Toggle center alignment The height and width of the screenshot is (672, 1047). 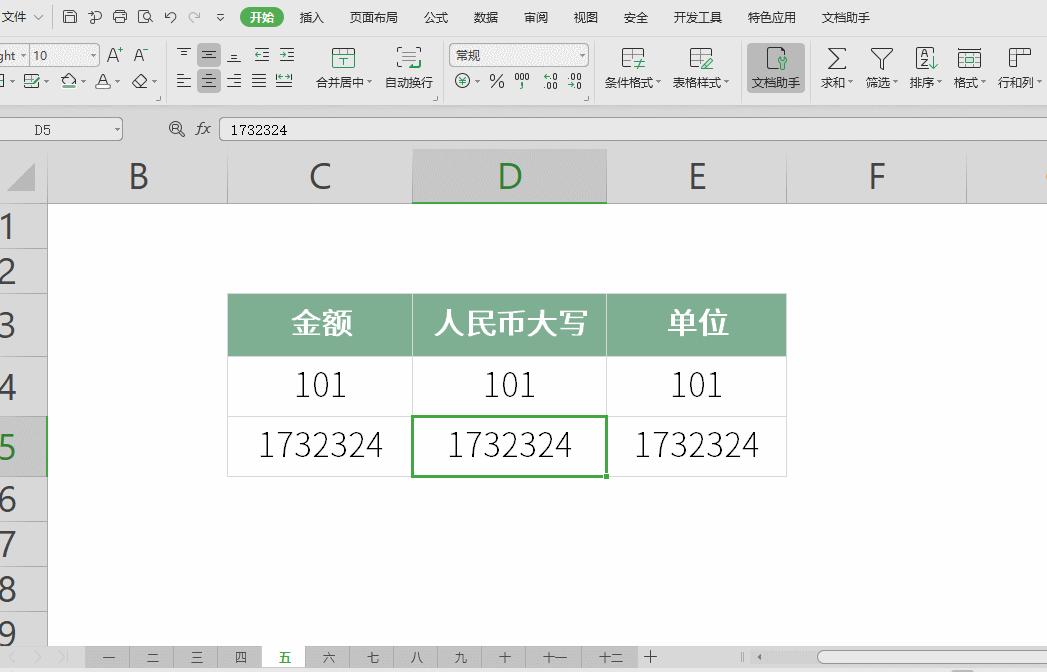pos(208,82)
